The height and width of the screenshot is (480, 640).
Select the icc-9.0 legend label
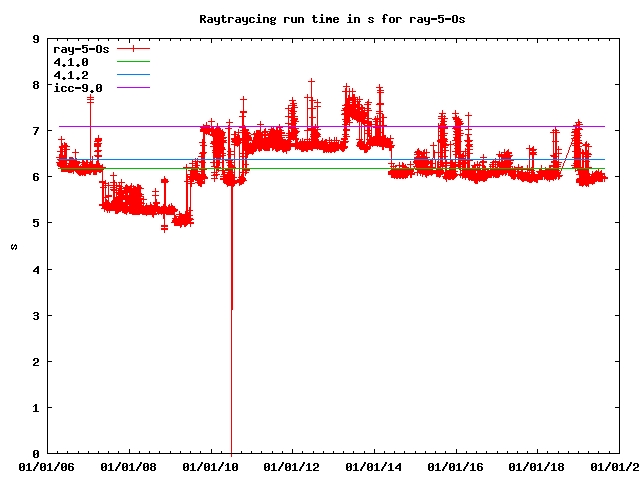[77, 88]
